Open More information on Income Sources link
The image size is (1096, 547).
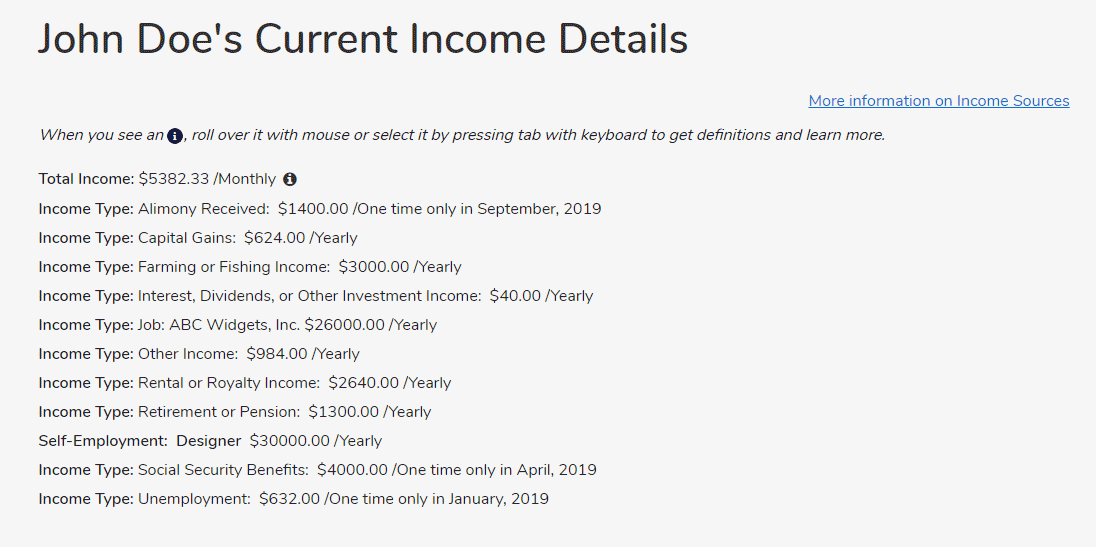tap(939, 101)
